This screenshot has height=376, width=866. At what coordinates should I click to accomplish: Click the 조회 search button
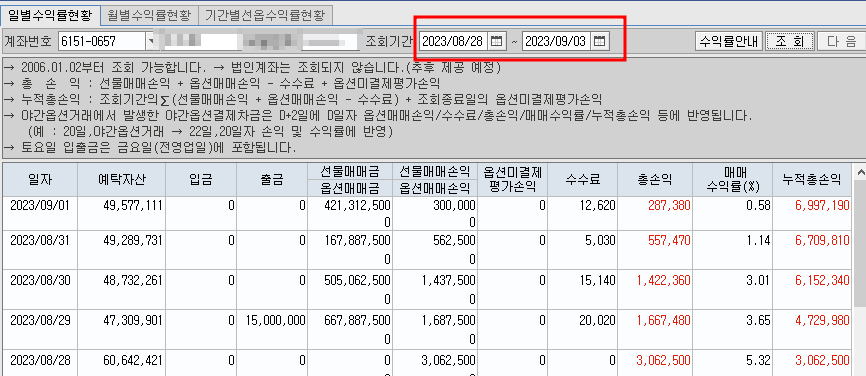[x=790, y=41]
